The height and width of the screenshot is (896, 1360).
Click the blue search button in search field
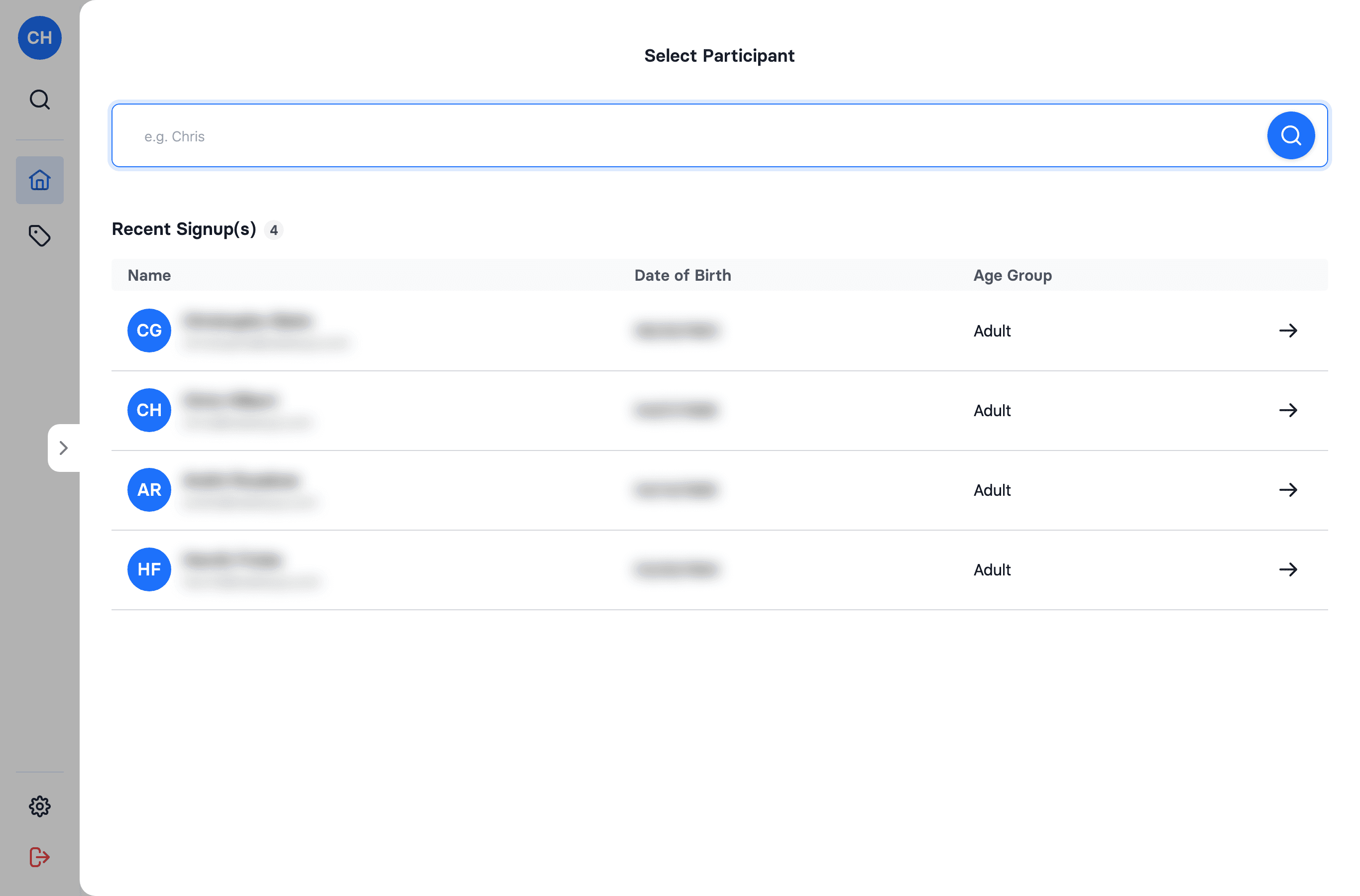coord(1290,135)
